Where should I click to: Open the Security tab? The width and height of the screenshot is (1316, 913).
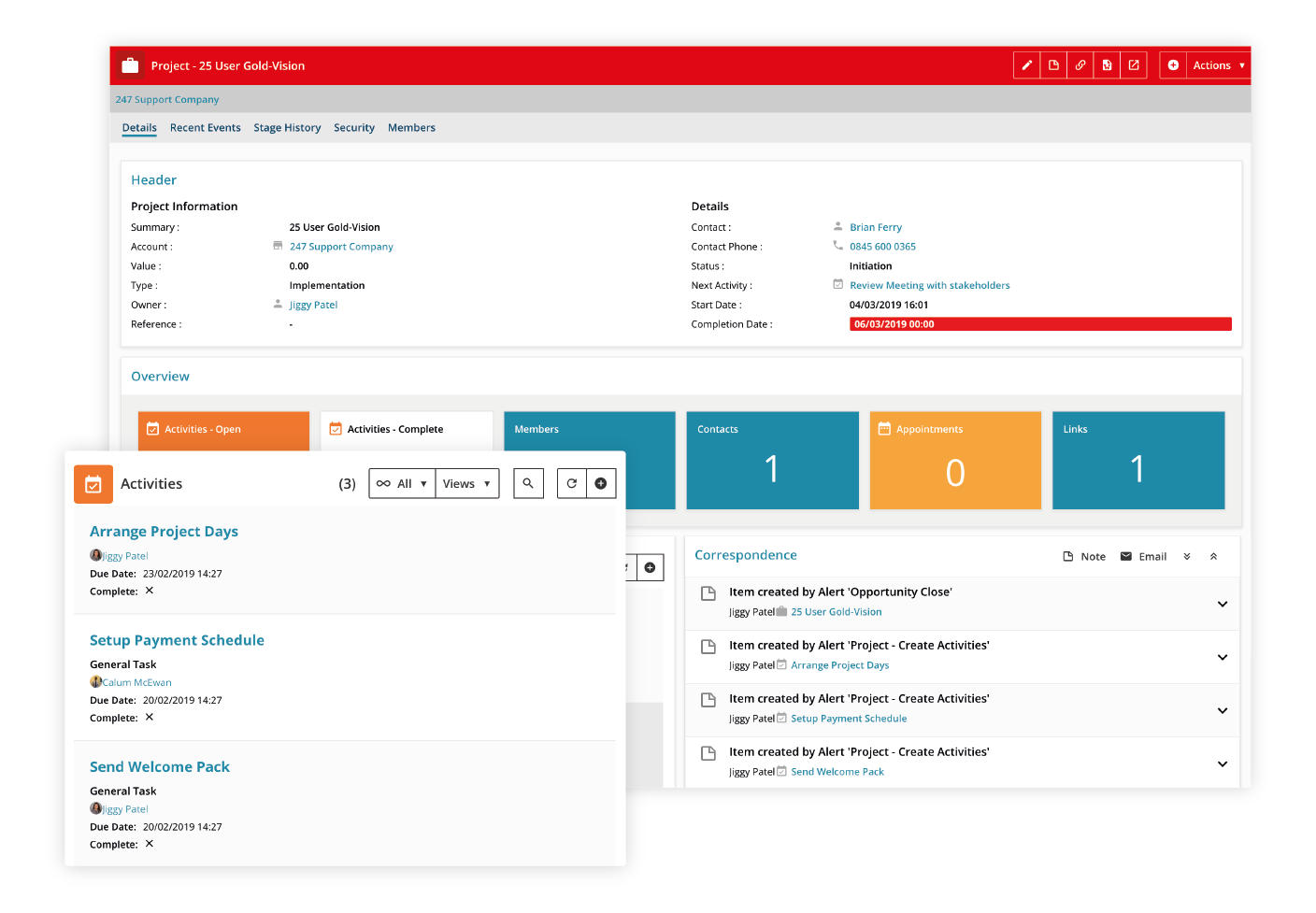pyautogui.click(x=354, y=128)
